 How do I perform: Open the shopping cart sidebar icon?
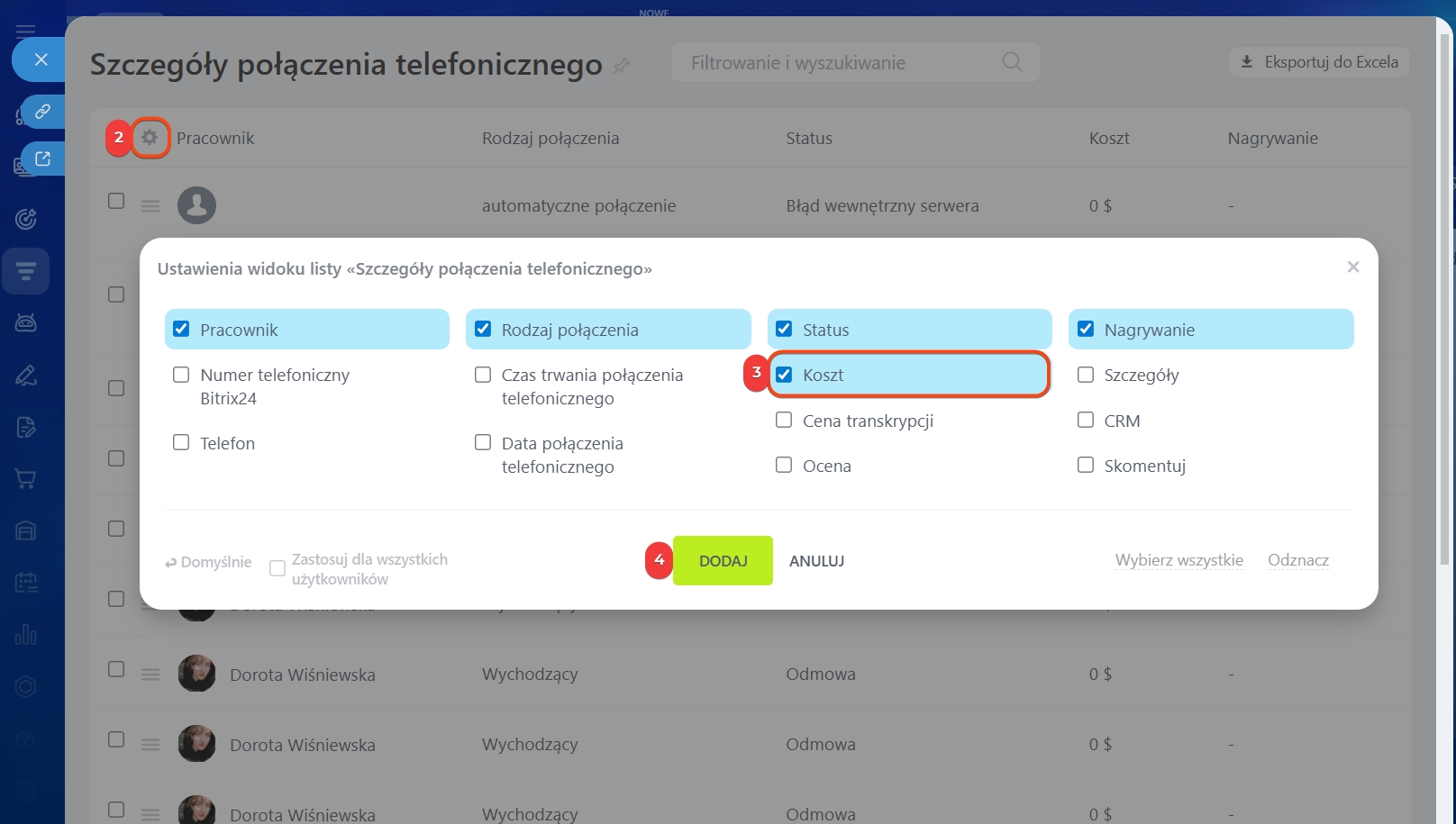point(26,479)
